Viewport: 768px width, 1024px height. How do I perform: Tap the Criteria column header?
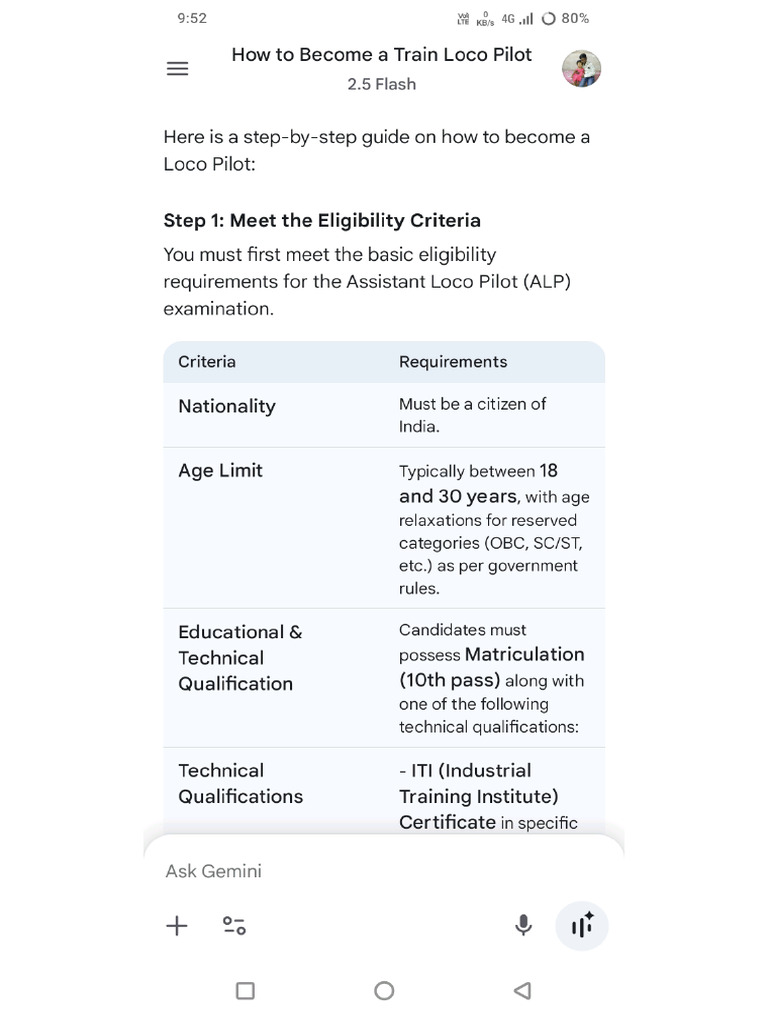pos(207,362)
